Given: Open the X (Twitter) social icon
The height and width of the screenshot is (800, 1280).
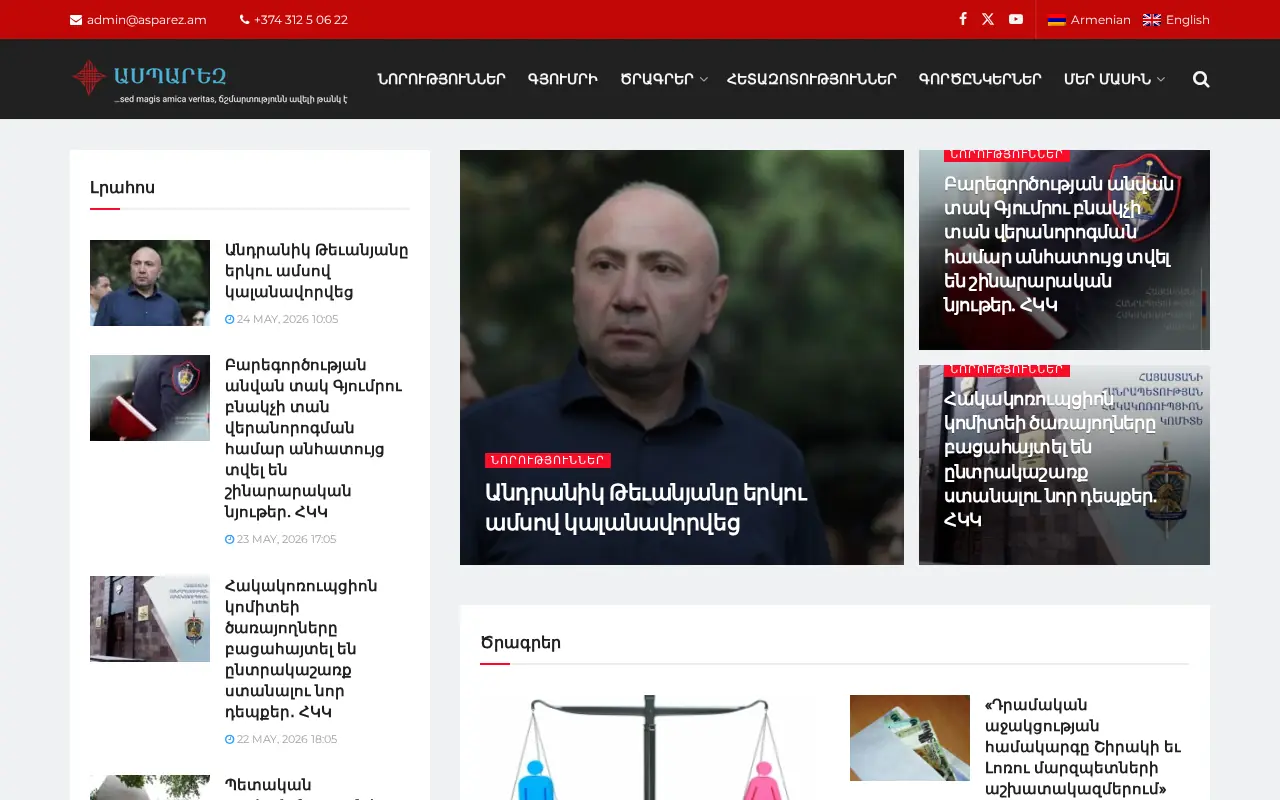Looking at the screenshot, I should coord(988,19).
